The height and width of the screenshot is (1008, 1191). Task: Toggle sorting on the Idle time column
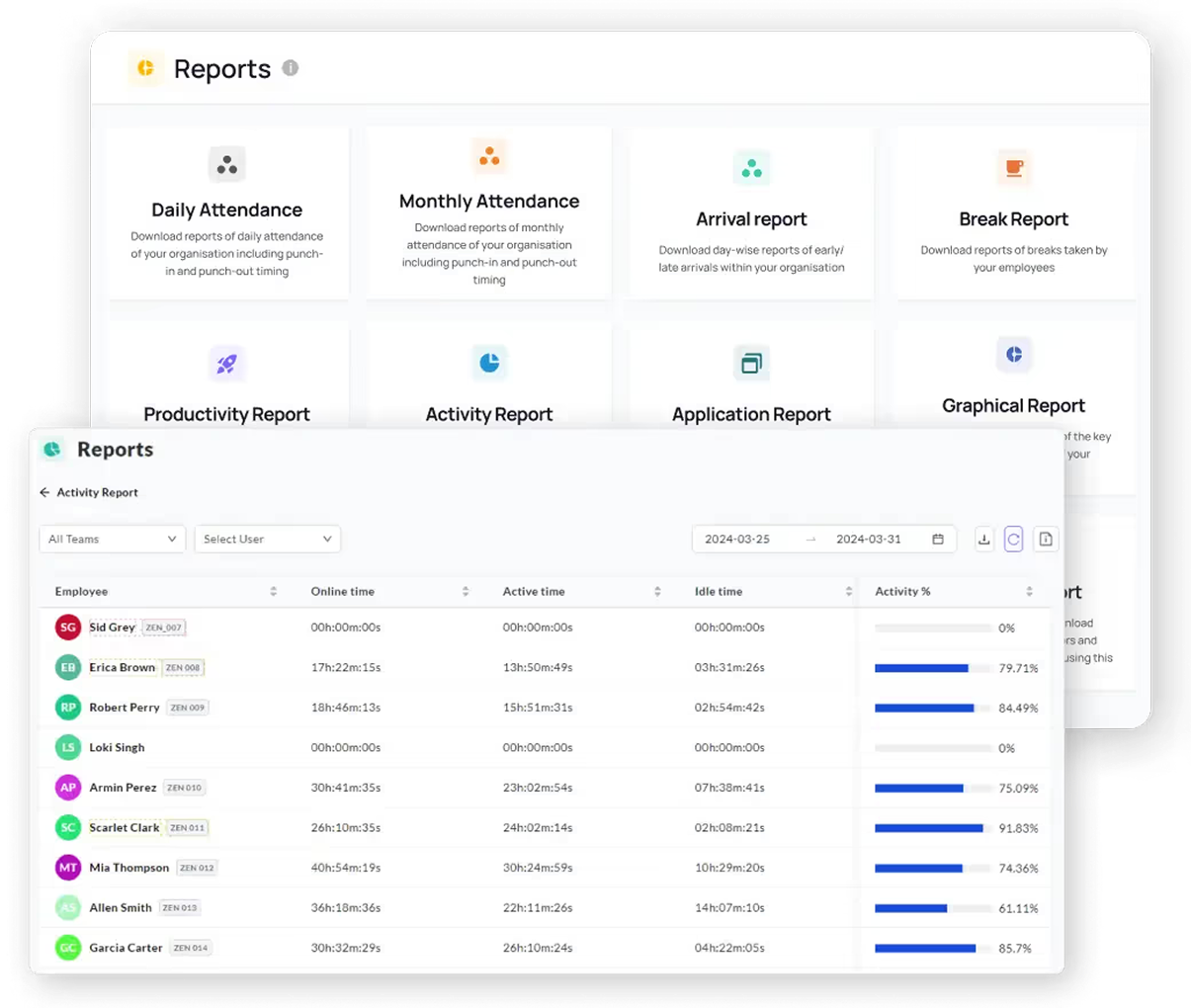tap(848, 591)
